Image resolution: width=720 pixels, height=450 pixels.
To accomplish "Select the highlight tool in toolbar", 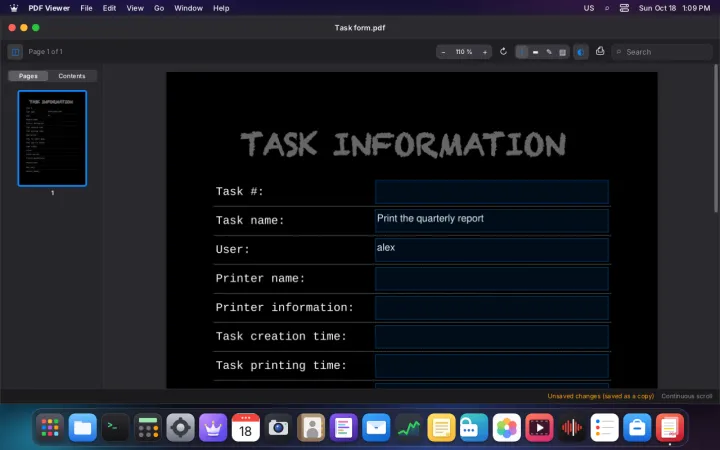I will coord(535,52).
